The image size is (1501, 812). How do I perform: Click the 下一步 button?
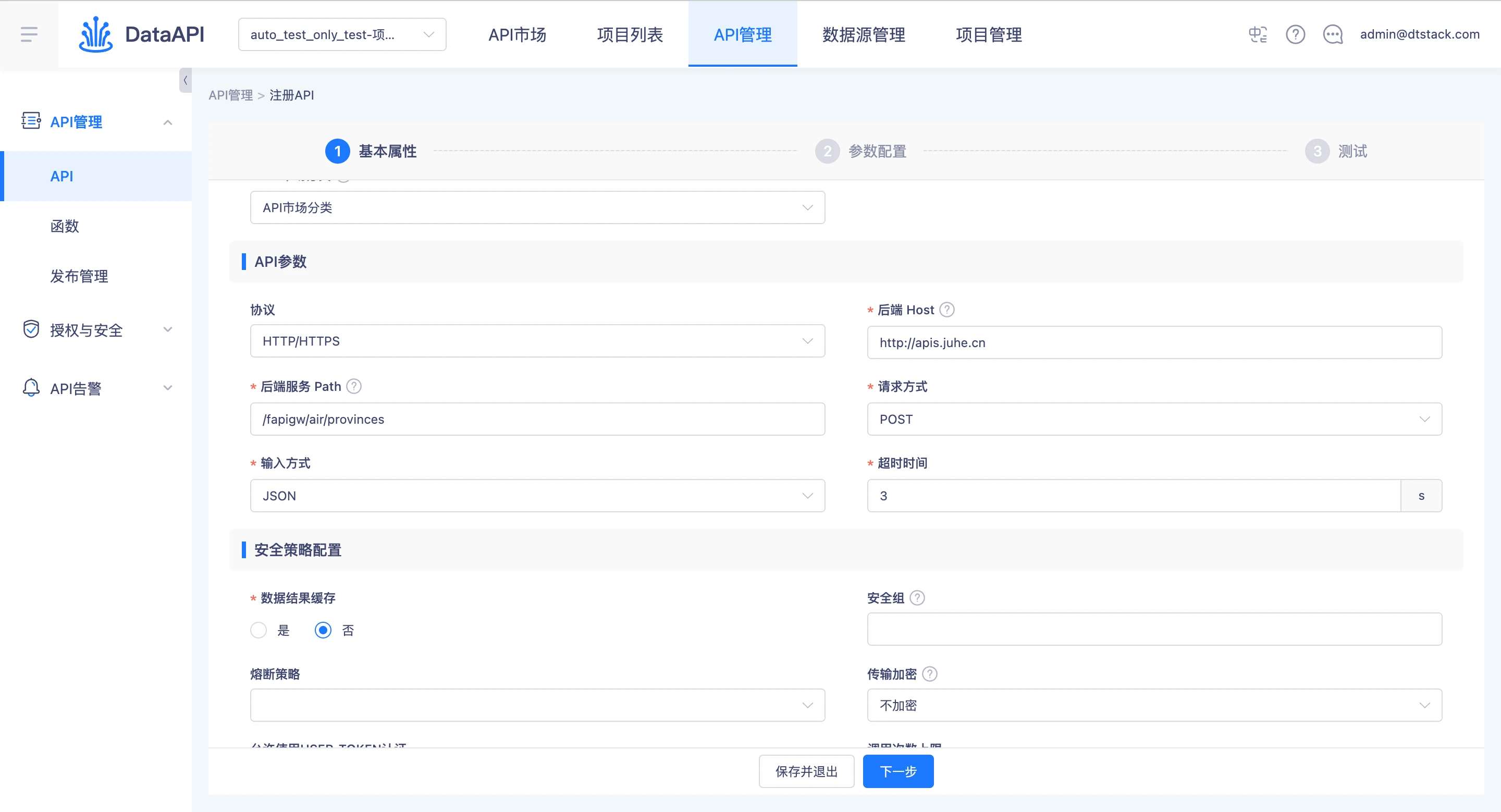(898, 771)
